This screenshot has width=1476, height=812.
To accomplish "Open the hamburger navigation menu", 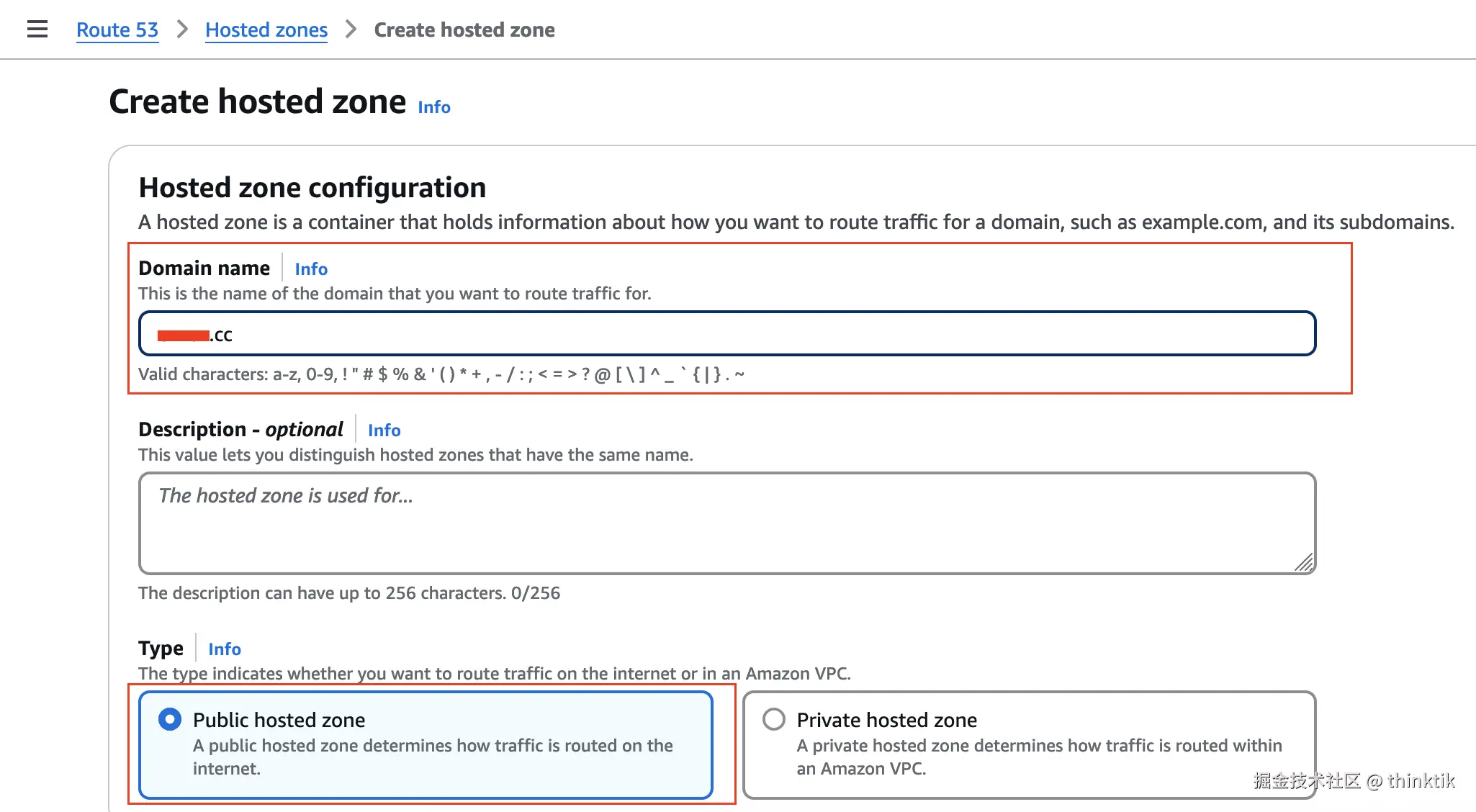I will click(37, 30).
